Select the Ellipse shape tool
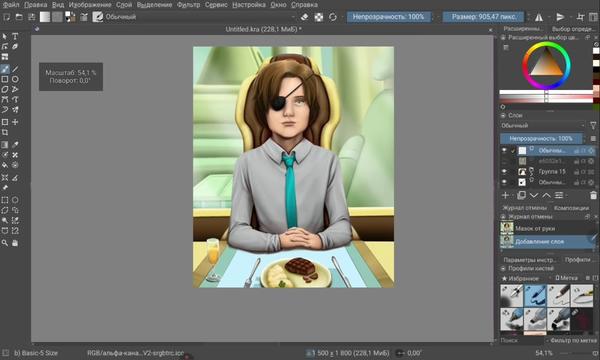Viewport: 600px width, 360px height. click(15, 79)
